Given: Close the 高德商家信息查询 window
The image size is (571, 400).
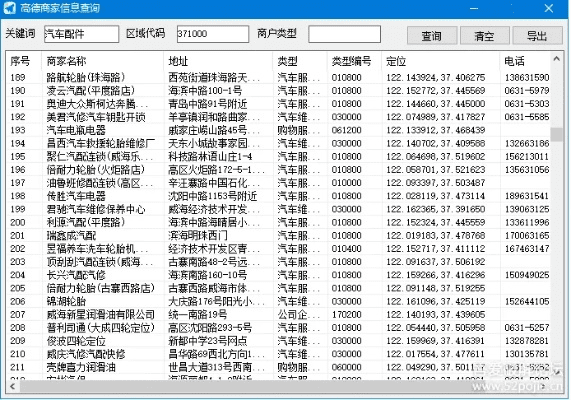Looking at the screenshot, I should (549, 8).
